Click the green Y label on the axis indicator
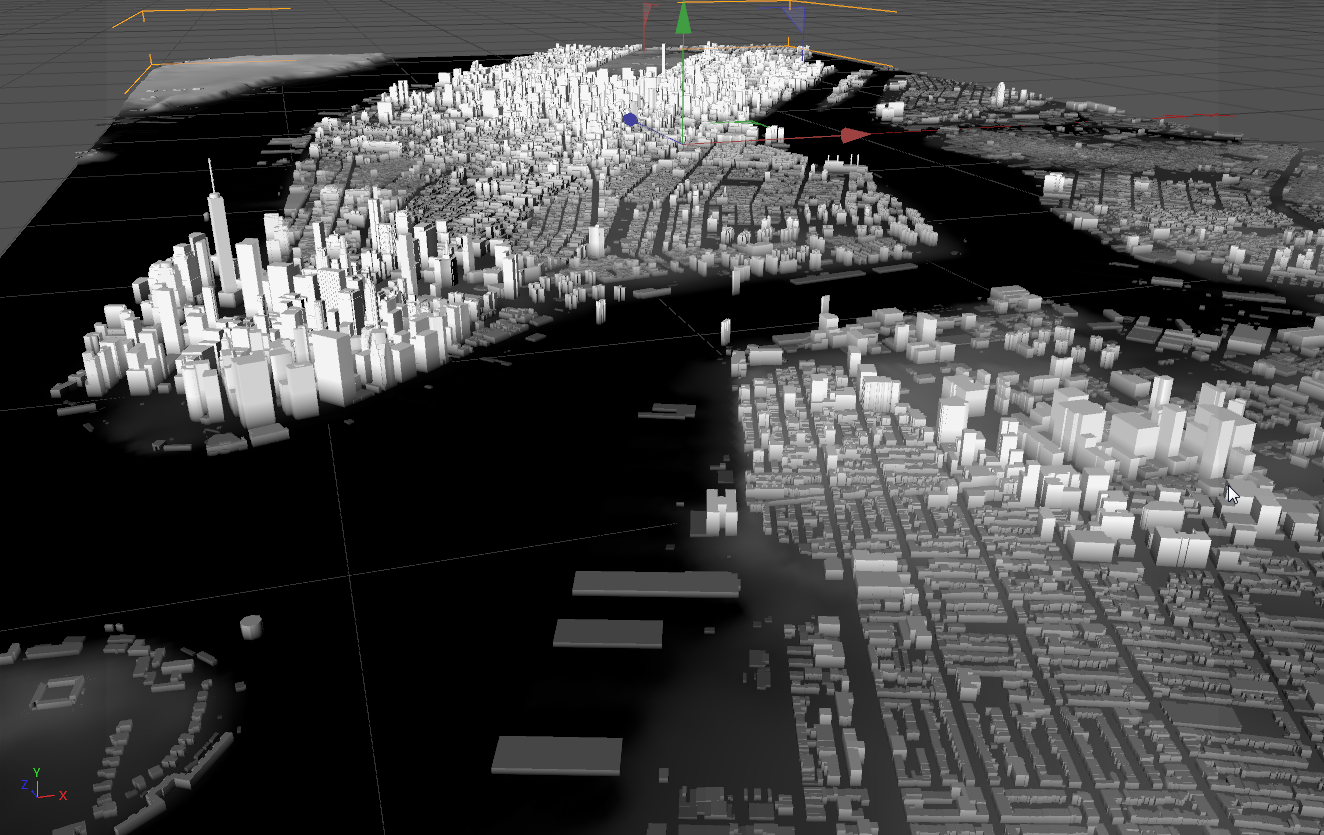Viewport: 1324px width, 835px height. tap(36, 772)
